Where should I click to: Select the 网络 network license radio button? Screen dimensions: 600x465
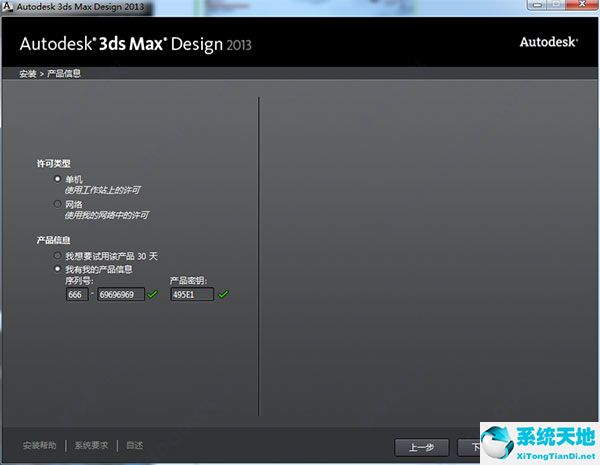tap(57, 204)
